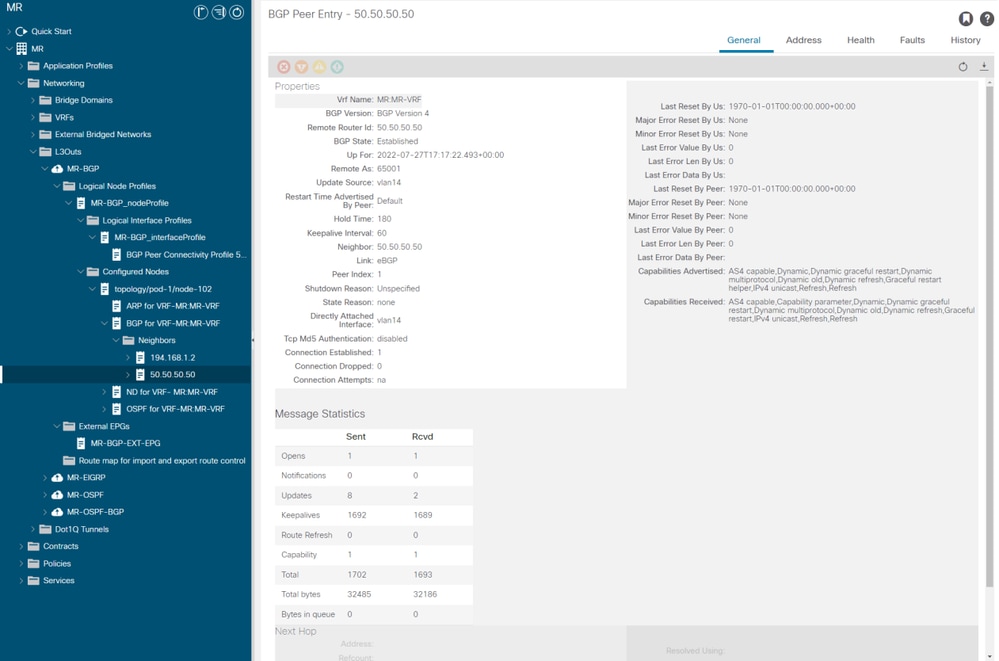The image size is (999, 661).
Task: Click the left sidebar collapse handle
Action: [253, 340]
